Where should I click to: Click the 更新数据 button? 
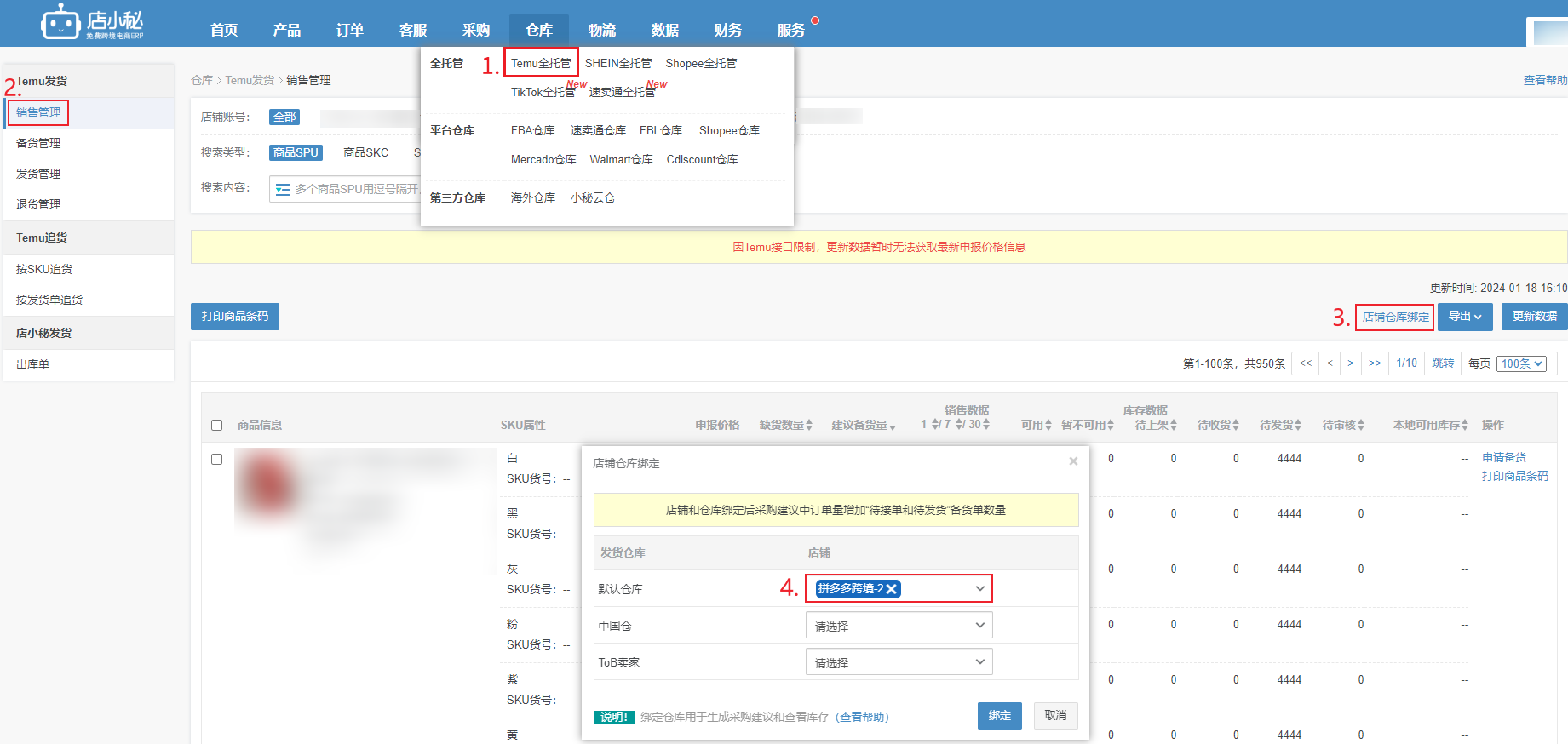[1535, 317]
